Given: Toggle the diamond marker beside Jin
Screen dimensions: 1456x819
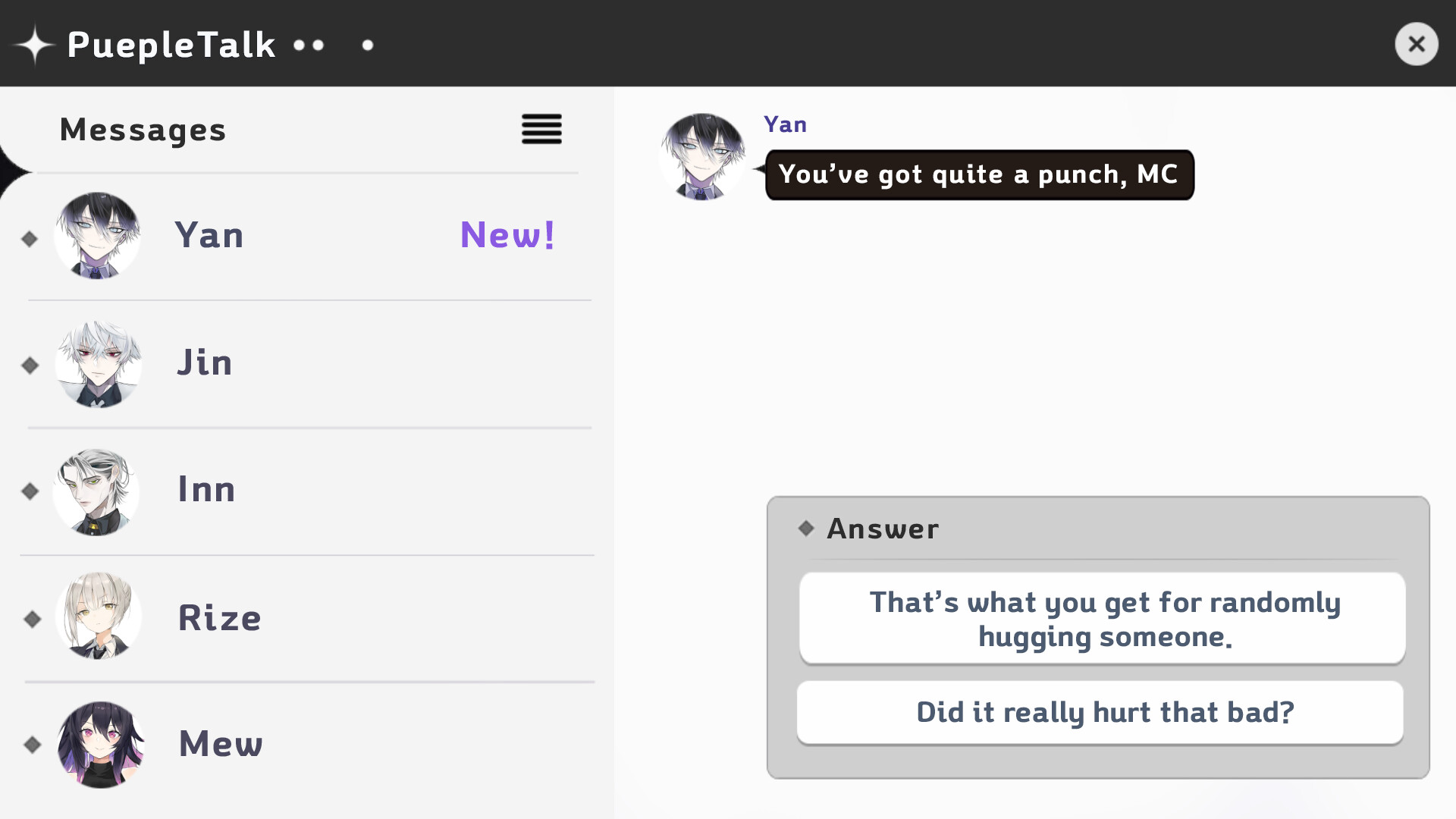Looking at the screenshot, I should [30, 366].
